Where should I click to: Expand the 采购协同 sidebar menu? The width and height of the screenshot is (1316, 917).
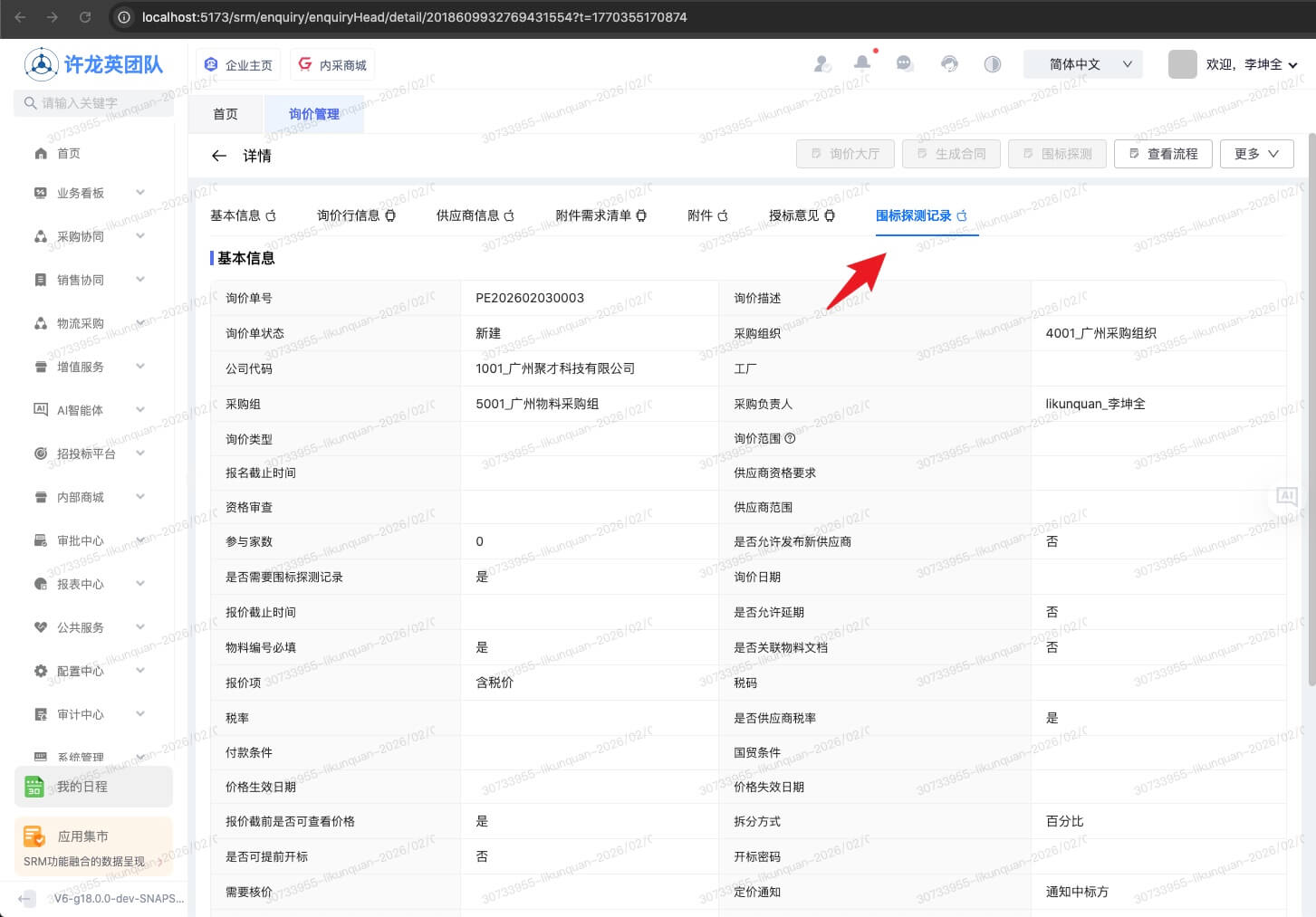[91, 236]
